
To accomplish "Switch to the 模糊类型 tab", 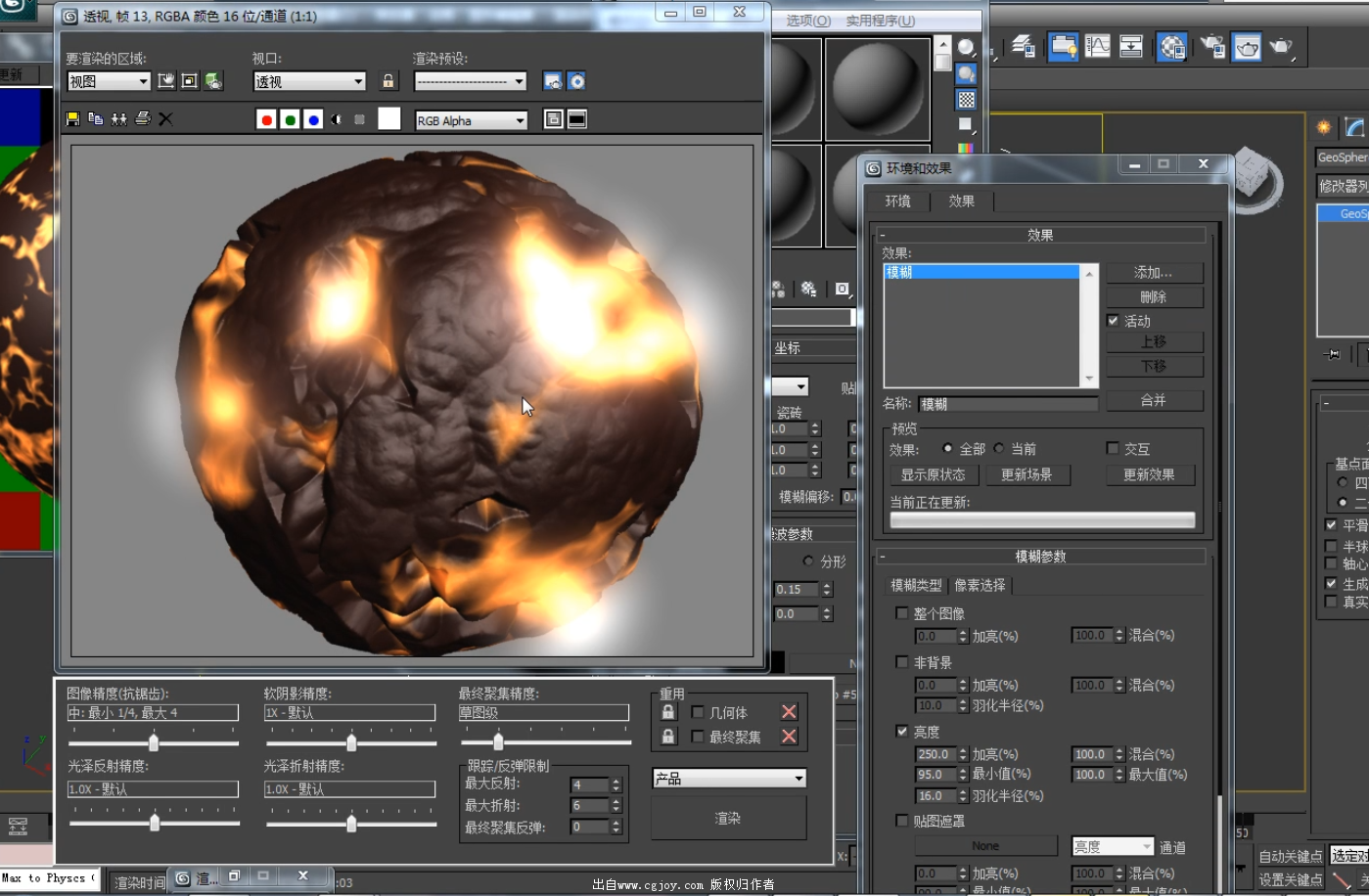I will pos(916,585).
